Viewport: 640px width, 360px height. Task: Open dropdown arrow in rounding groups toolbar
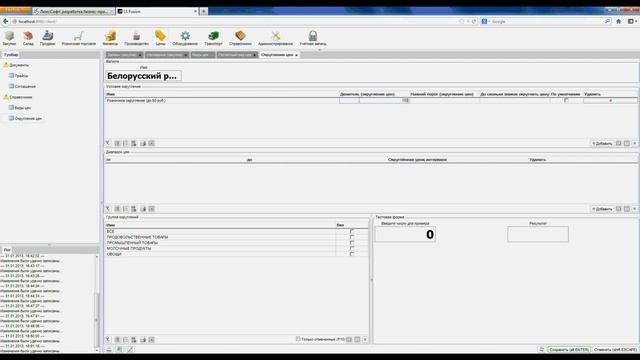[365, 340]
